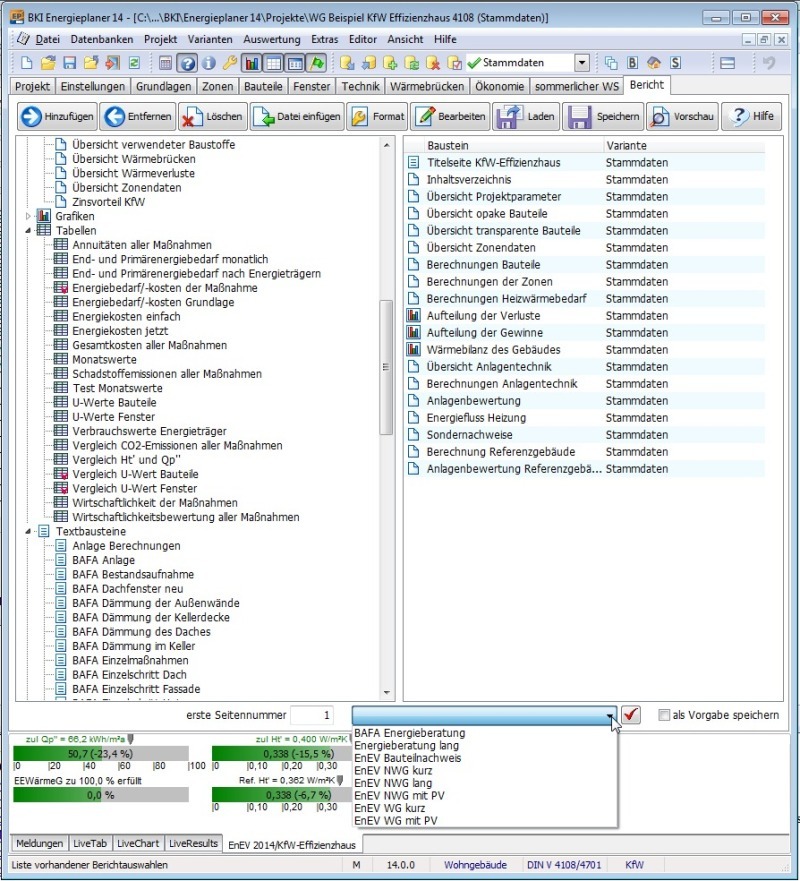Click the report selection dropdown arrow
Viewport: 800px width, 881px height.
click(x=610, y=715)
